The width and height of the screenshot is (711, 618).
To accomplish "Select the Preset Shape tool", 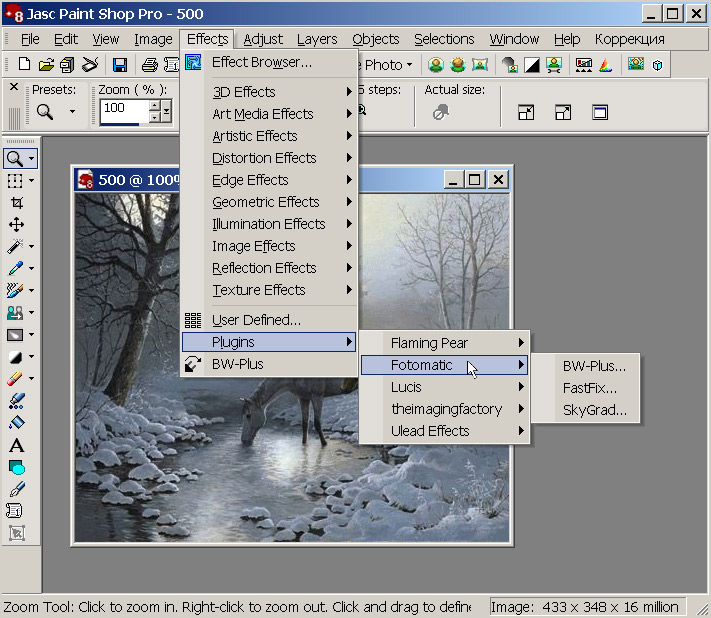I will tap(16, 467).
